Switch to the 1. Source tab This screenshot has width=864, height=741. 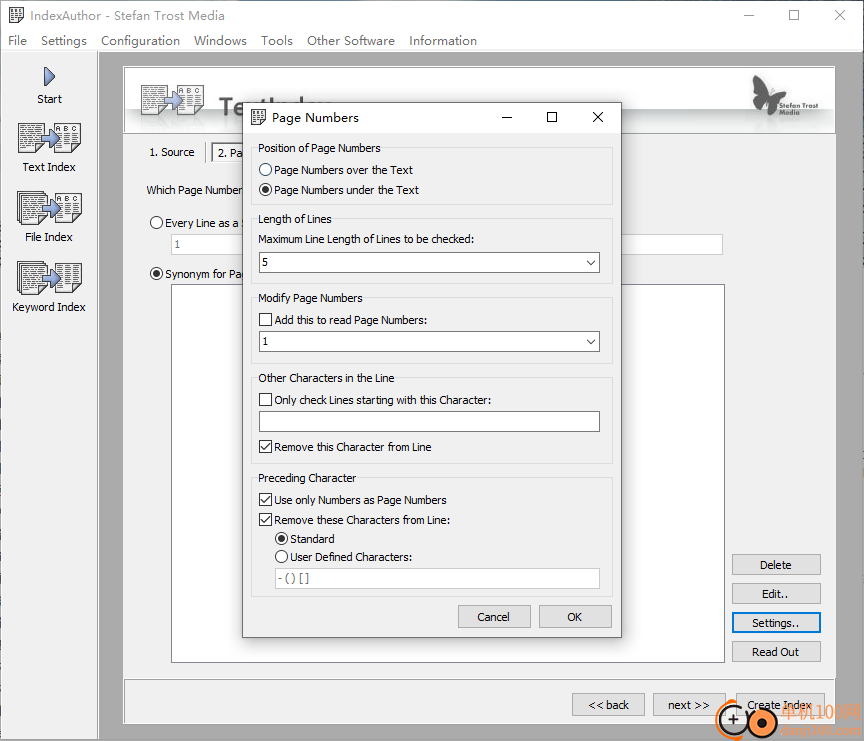[172, 152]
